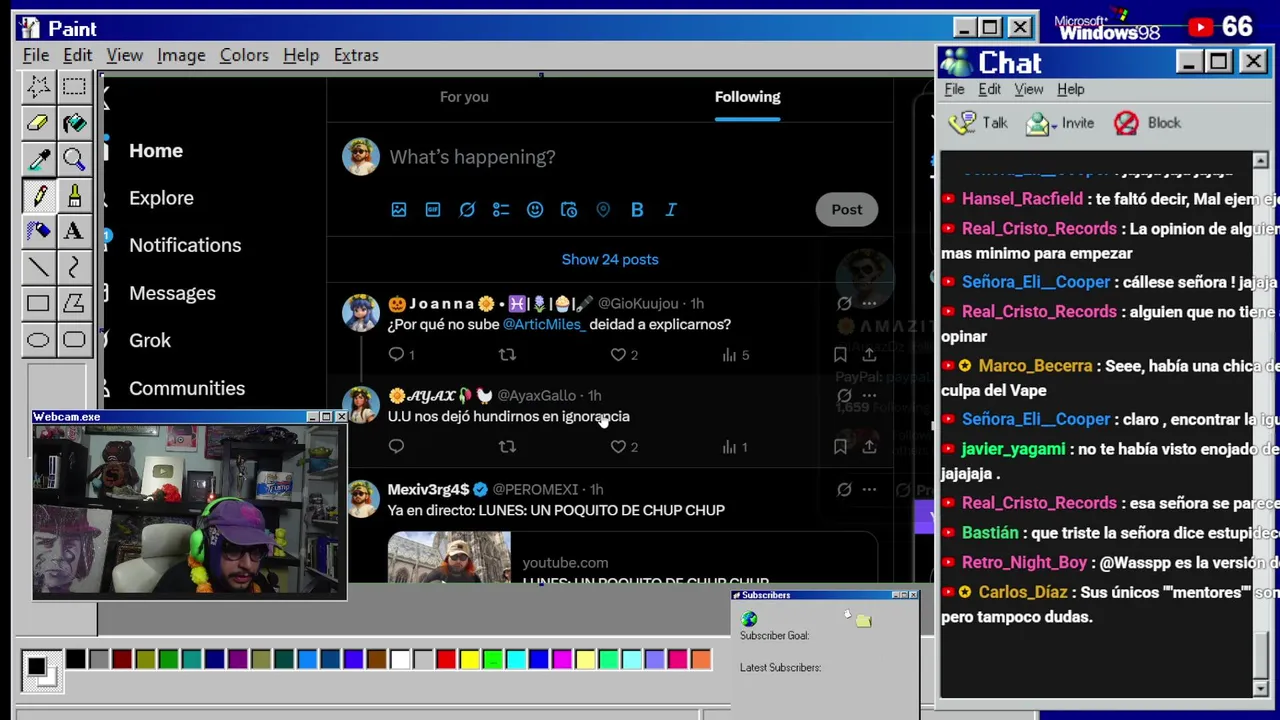
Task: Open Paint's Extras menu
Action: (x=356, y=55)
